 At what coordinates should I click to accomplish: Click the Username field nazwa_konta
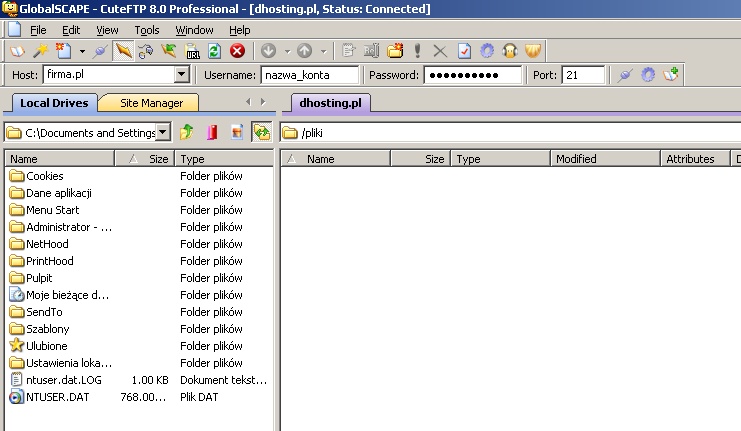[x=310, y=75]
